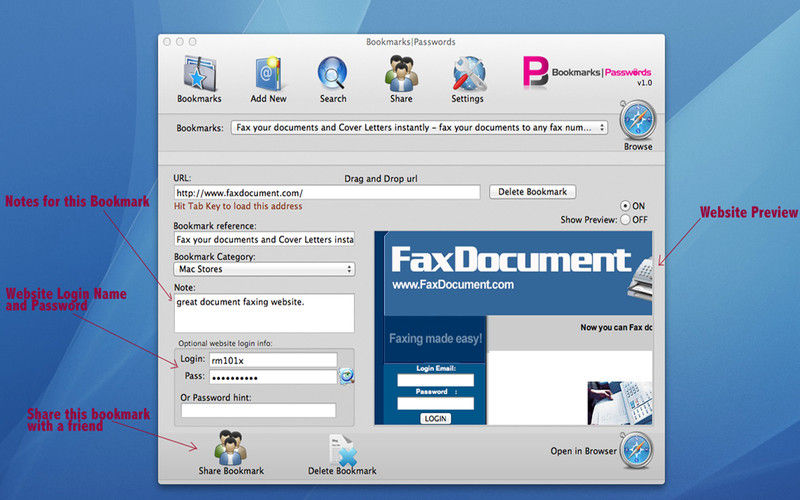Open Settings tools icon
Screen dimensions: 800x500
point(468,73)
